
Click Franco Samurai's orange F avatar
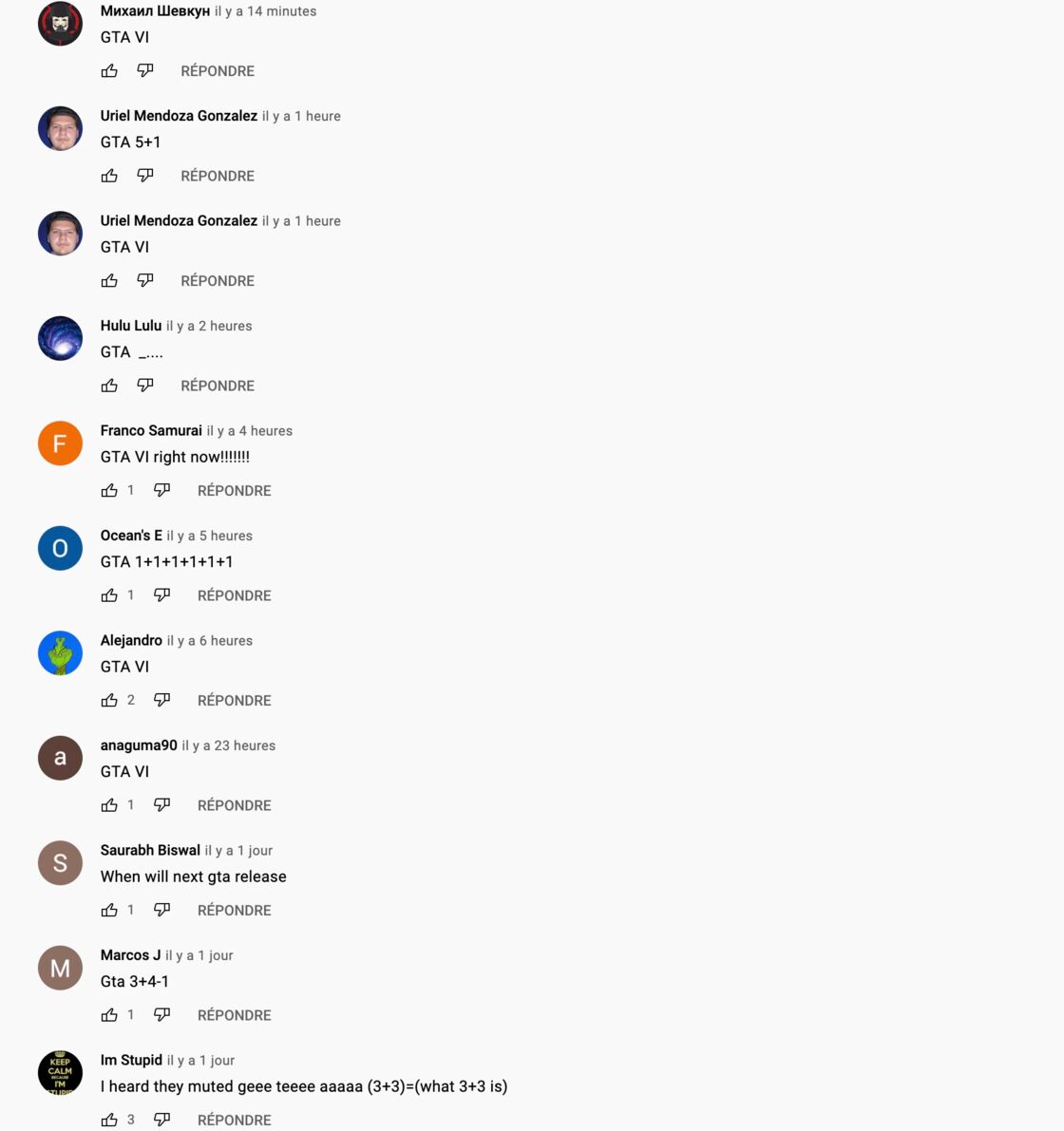click(60, 443)
